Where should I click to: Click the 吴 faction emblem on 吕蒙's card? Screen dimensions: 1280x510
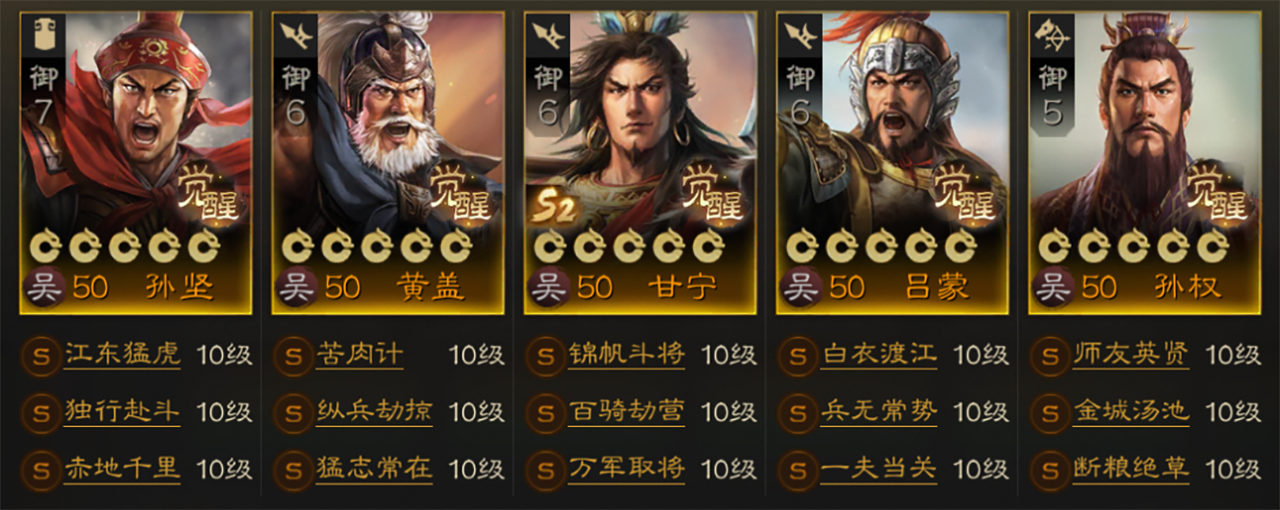click(798, 287)
